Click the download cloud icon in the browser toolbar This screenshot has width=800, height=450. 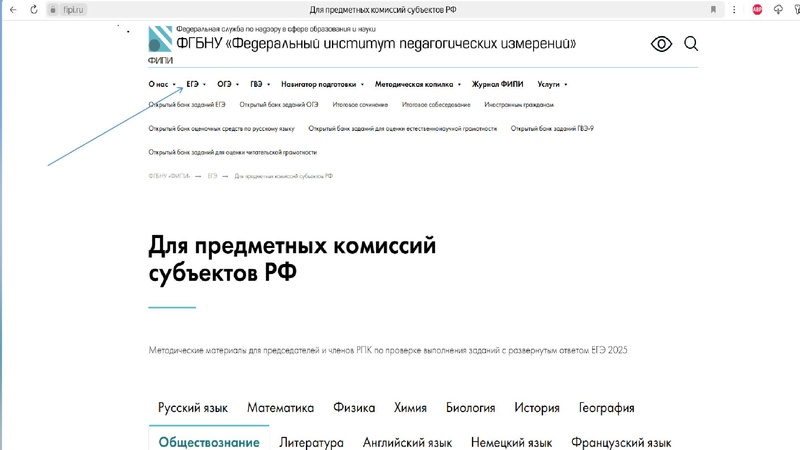pyautogui.click(x=778, y=10)
